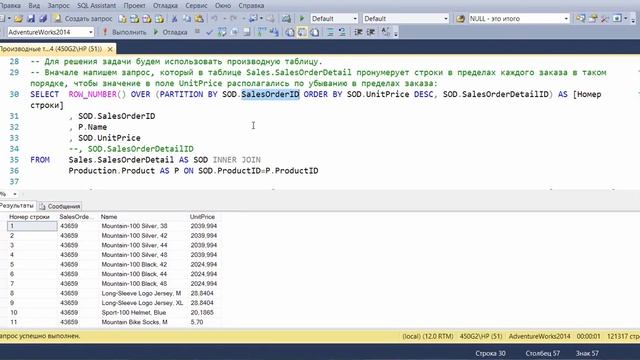This screenshot has height=360, width=640.
Task: Click AdventureWorks2014 in the status bar
Action: 539,336
